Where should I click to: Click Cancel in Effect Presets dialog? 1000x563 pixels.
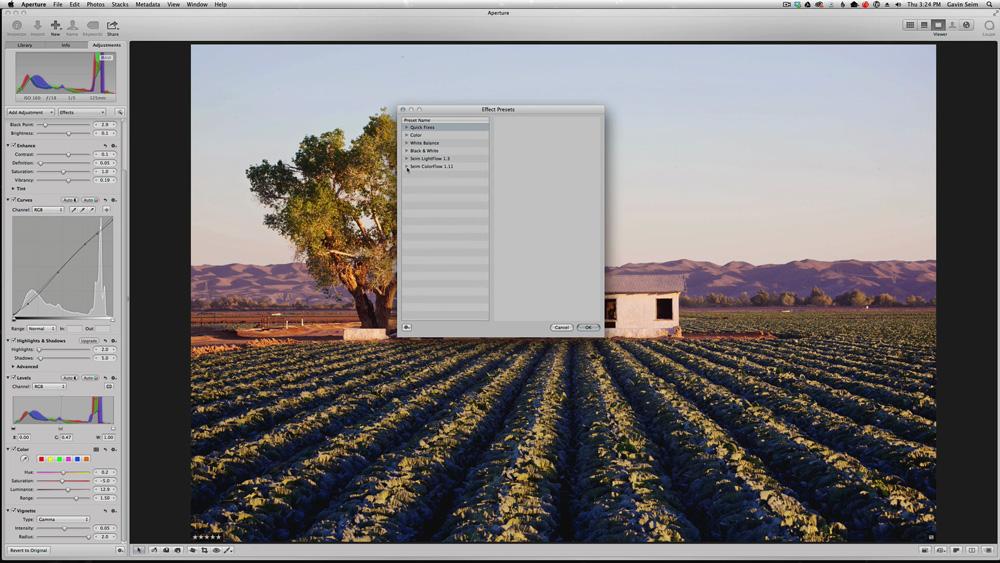coord(561,327)
